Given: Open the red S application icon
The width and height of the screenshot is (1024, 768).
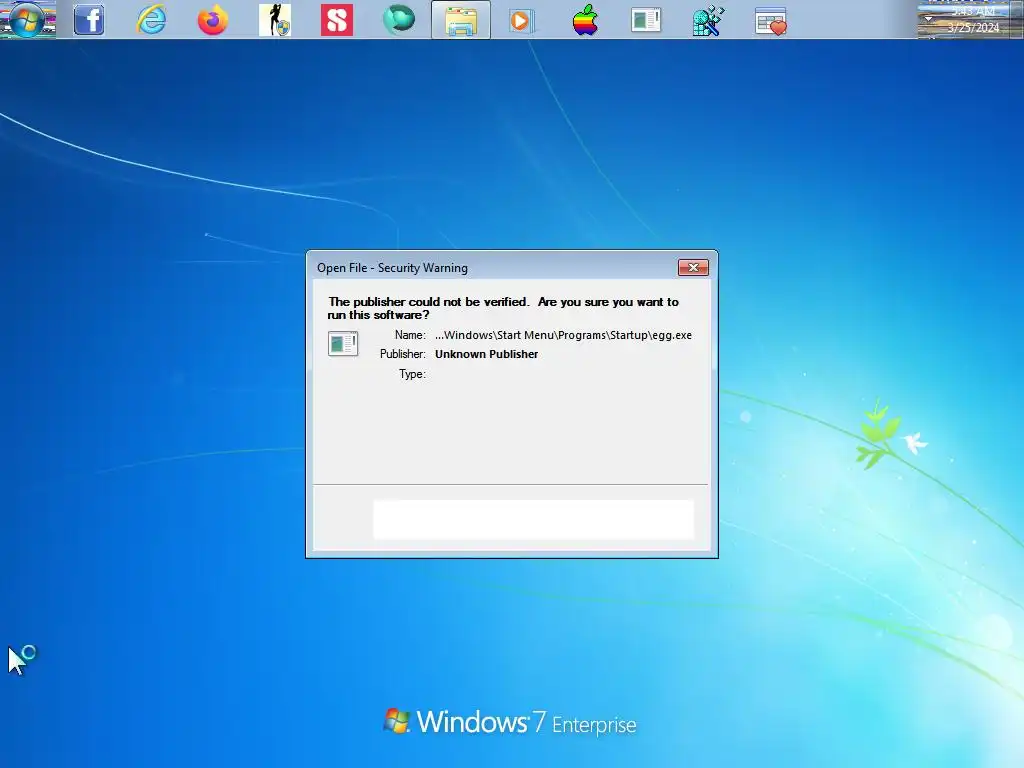Looking at the screenshot, I should pos(337,20).
